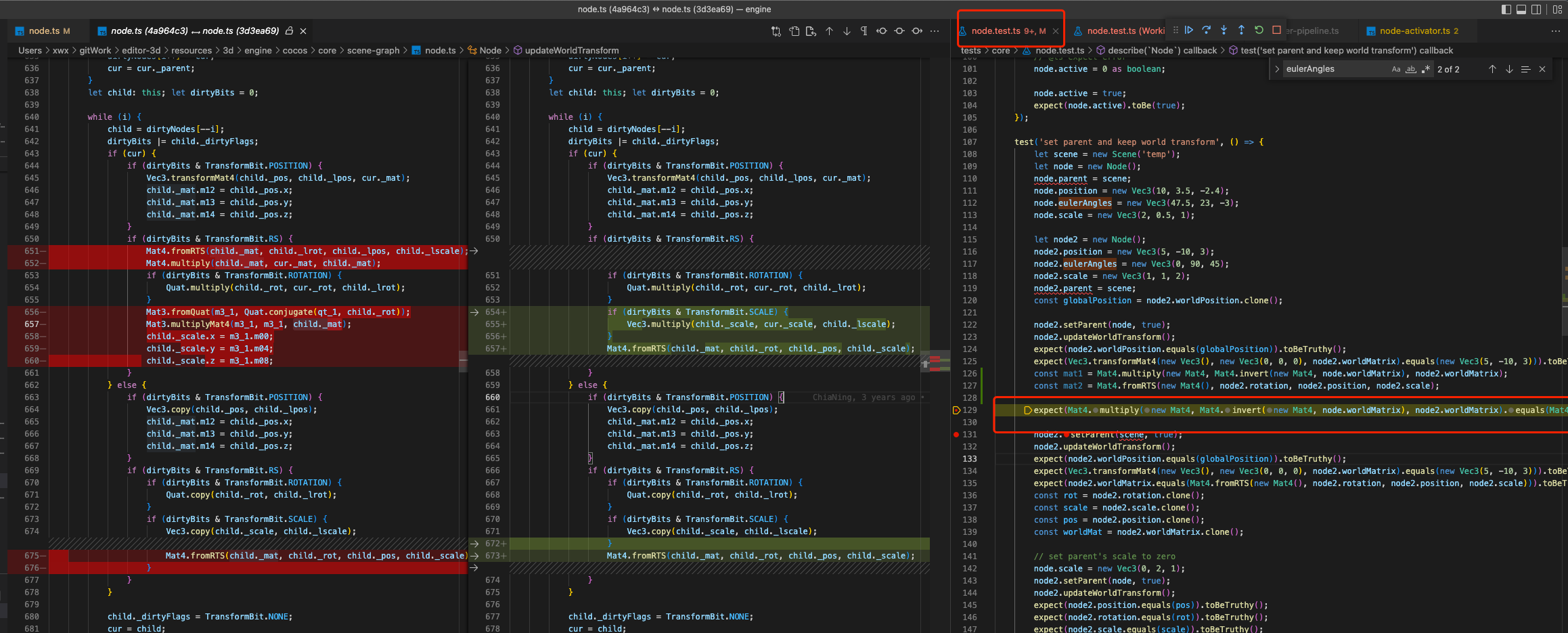Toggle whitespace display via pilcrow icon
This screenshot has height=633, width=1568.
tap(864, 31)
